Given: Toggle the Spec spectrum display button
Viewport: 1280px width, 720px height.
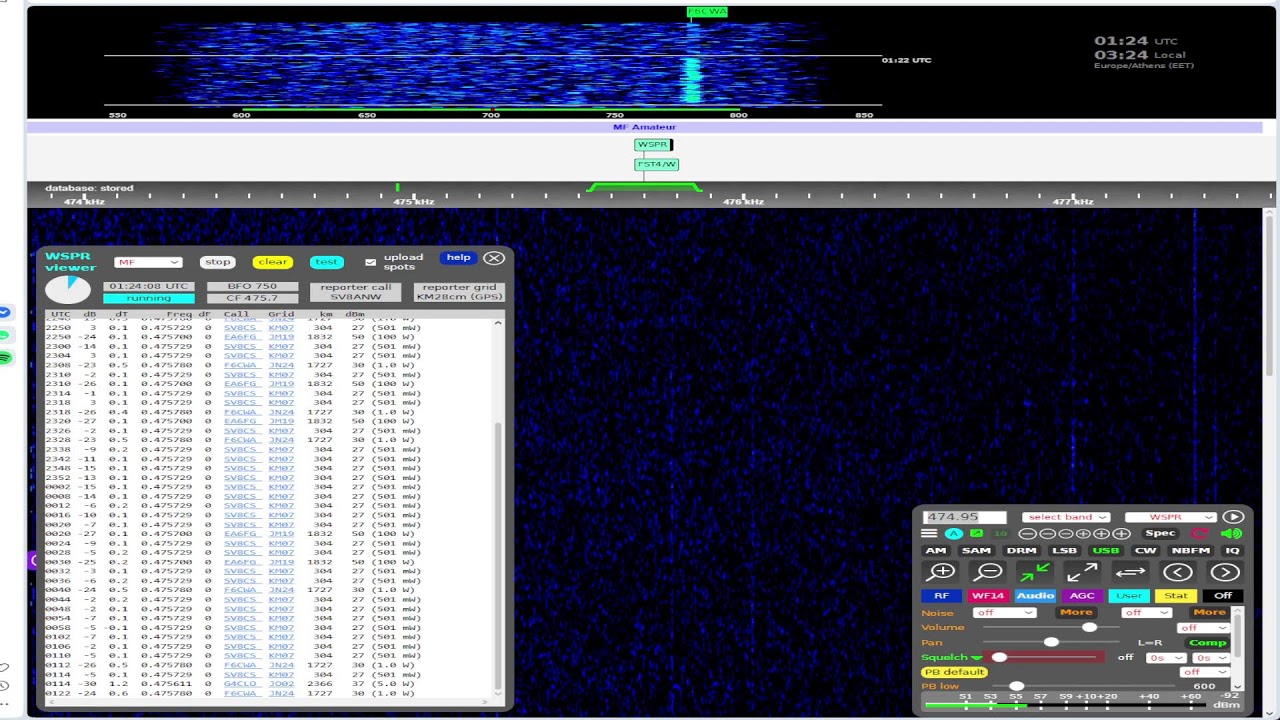Looking at the screenshot, I should click(x=1161, y=533).
